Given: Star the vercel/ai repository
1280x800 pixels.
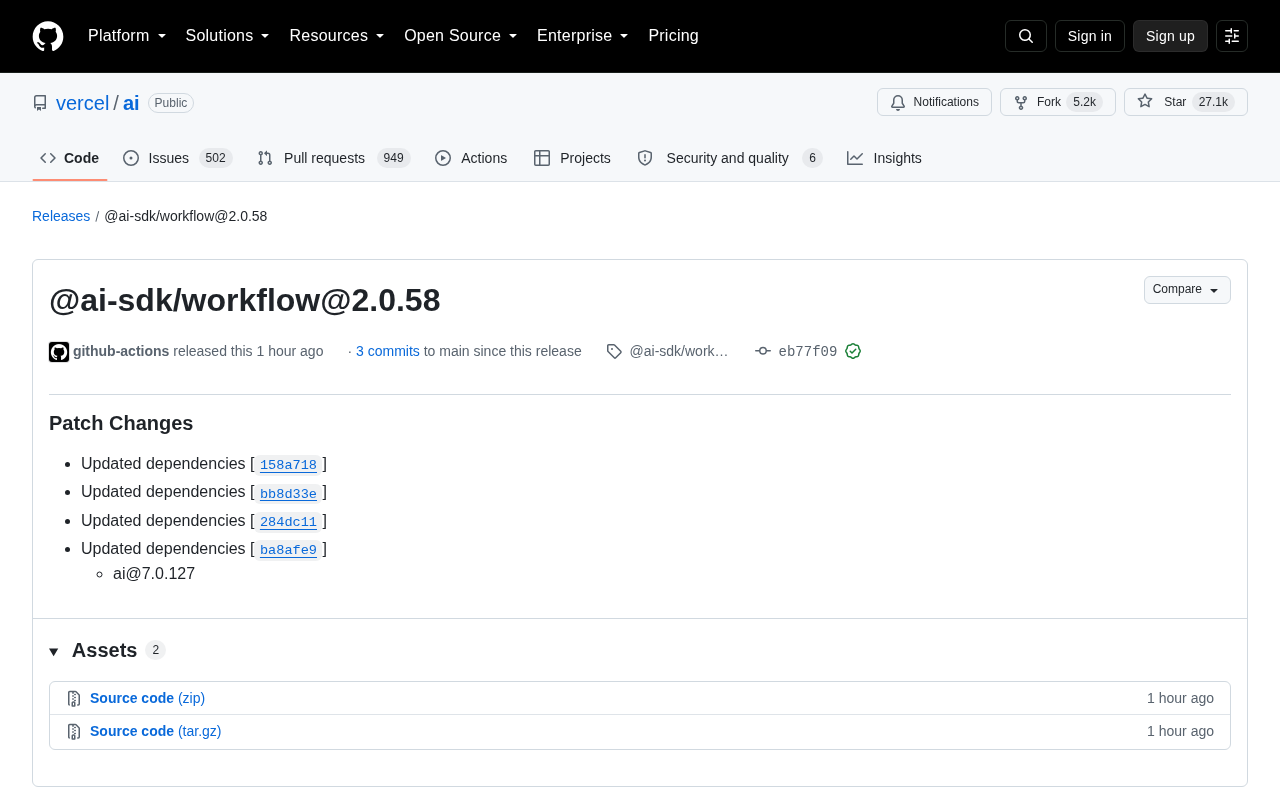Looking at the screenshot, I should click(1186, 102).
